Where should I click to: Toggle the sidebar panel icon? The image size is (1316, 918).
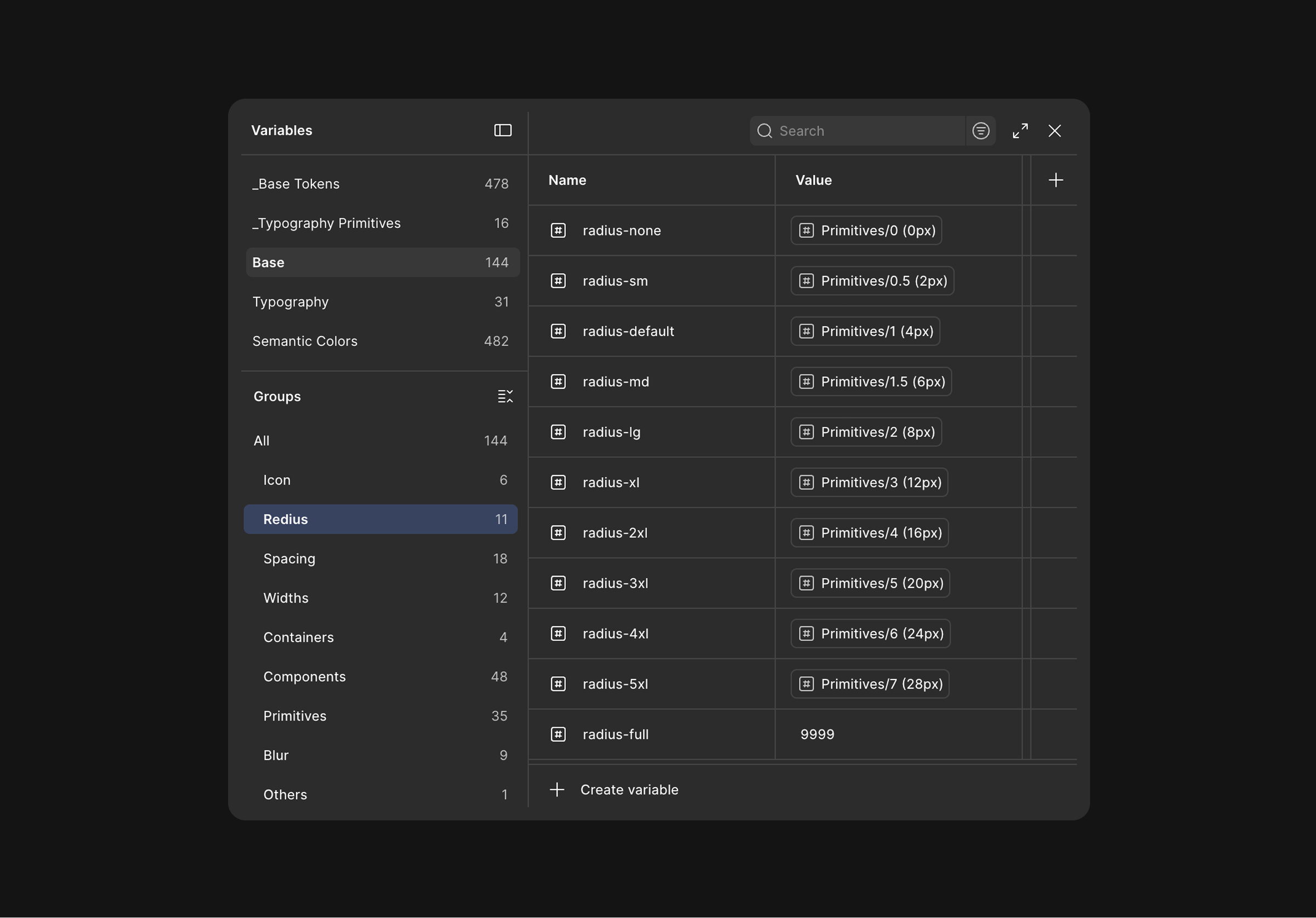(503, 131)
